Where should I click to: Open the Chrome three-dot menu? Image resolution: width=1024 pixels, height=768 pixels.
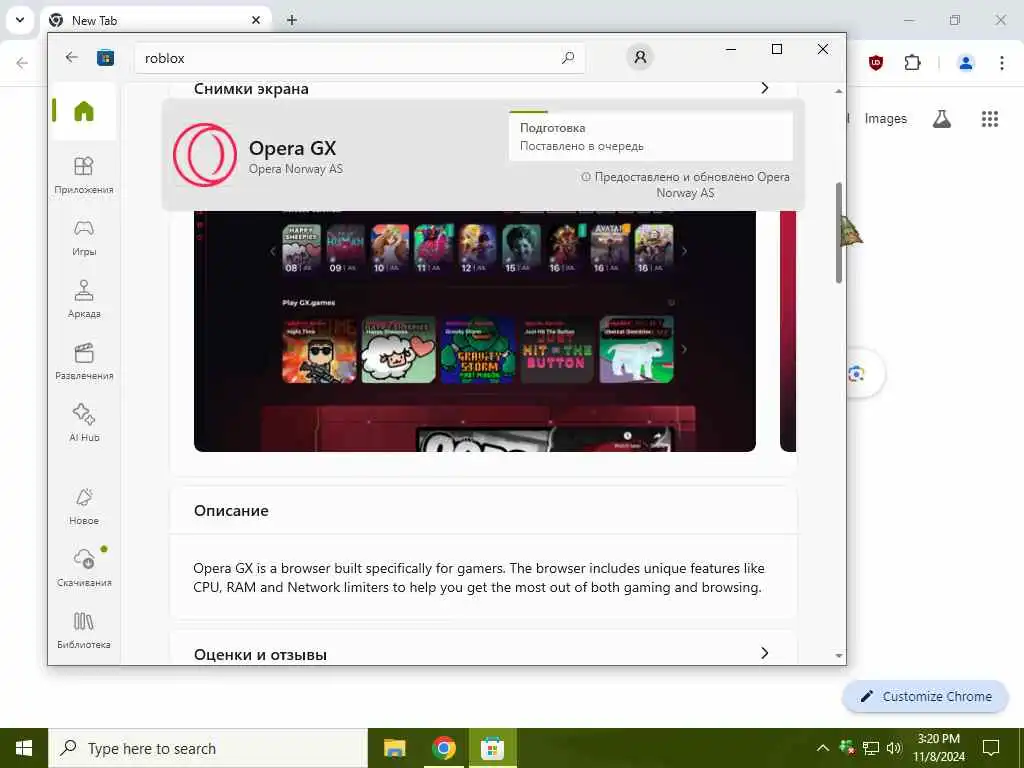(x=1002, y=63)
